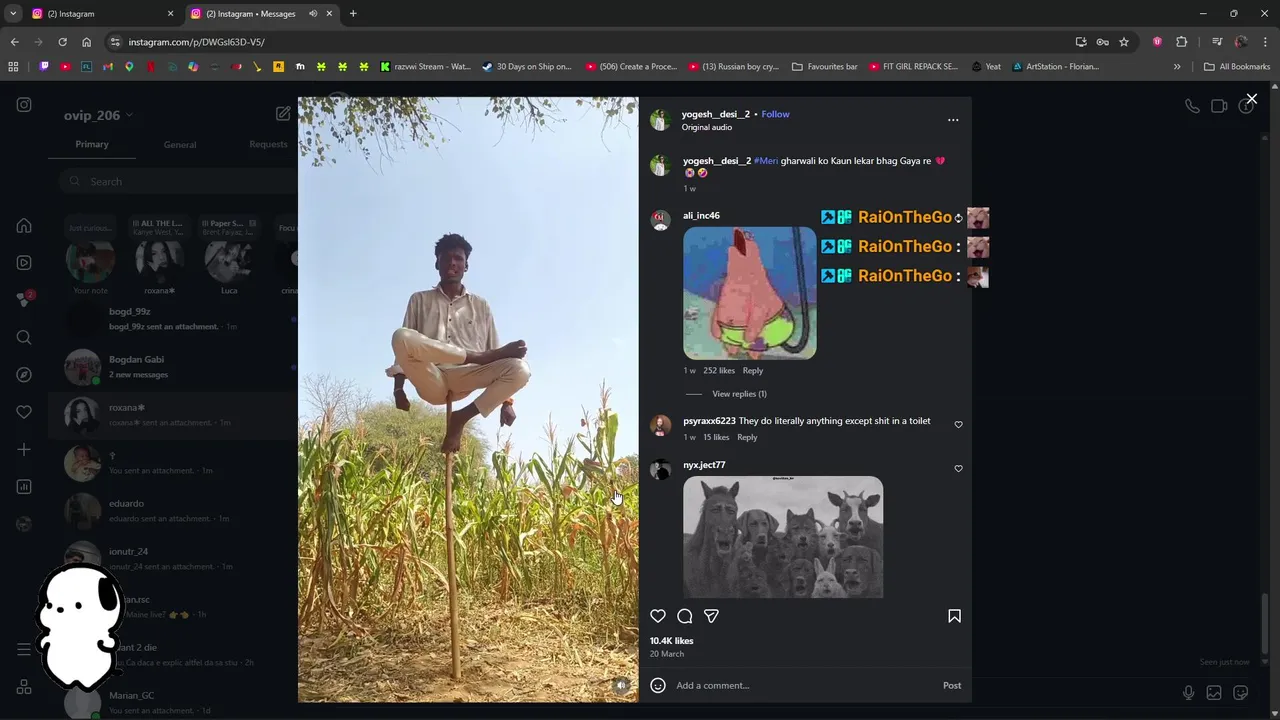Screen dimensions: 1280x720
Task: Start audio call in chat header
Action: pos(1192,106)
